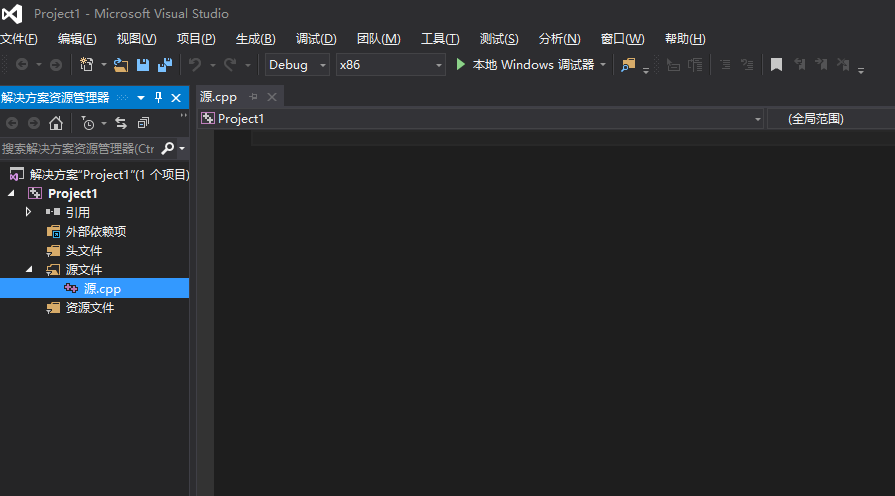Screen dimensions: 895x496
Task: Click the Solution Explorer search field
Action: click(79, 148)
